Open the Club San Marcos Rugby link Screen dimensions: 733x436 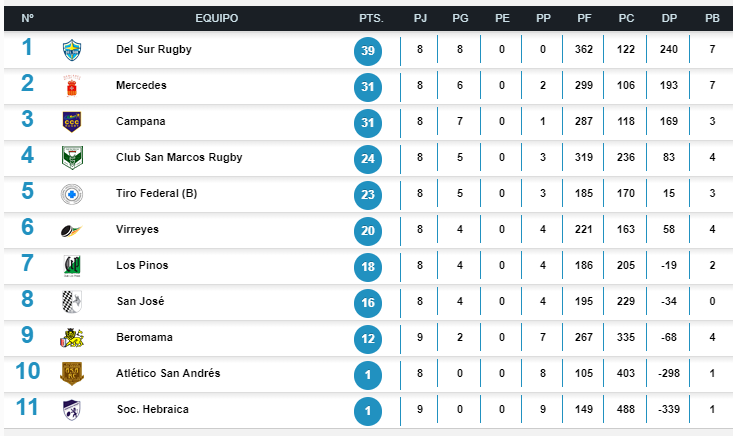178,157
